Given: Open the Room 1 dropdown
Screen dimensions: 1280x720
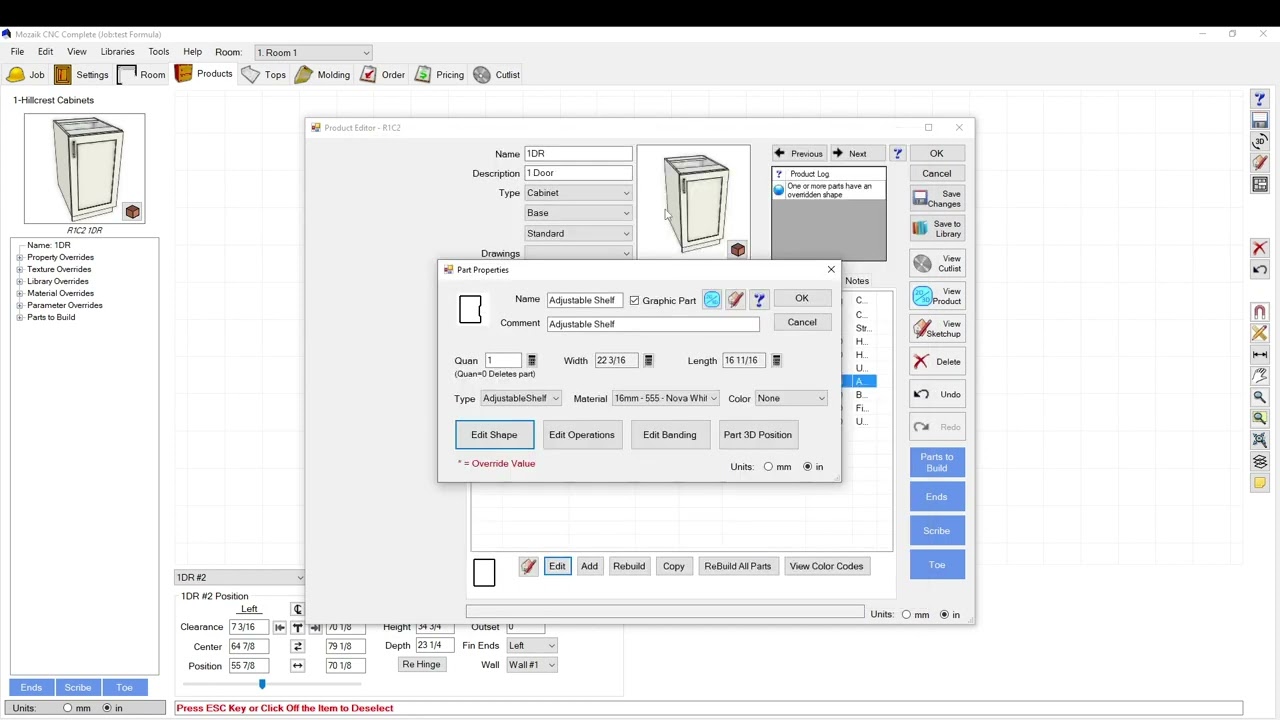Looking at the screenshot, I should 313,52.
